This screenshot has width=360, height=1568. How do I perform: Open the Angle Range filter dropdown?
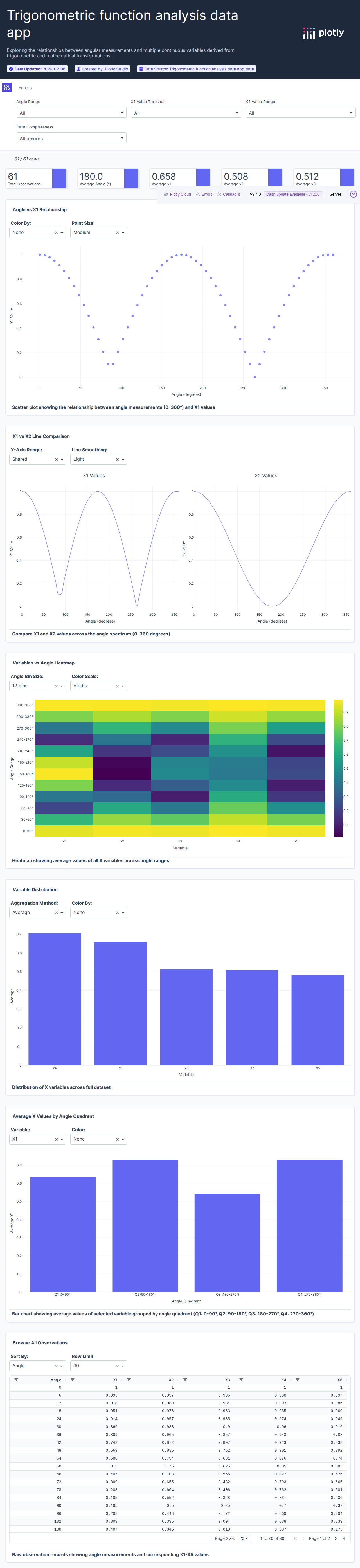click(x=71, y=113)
